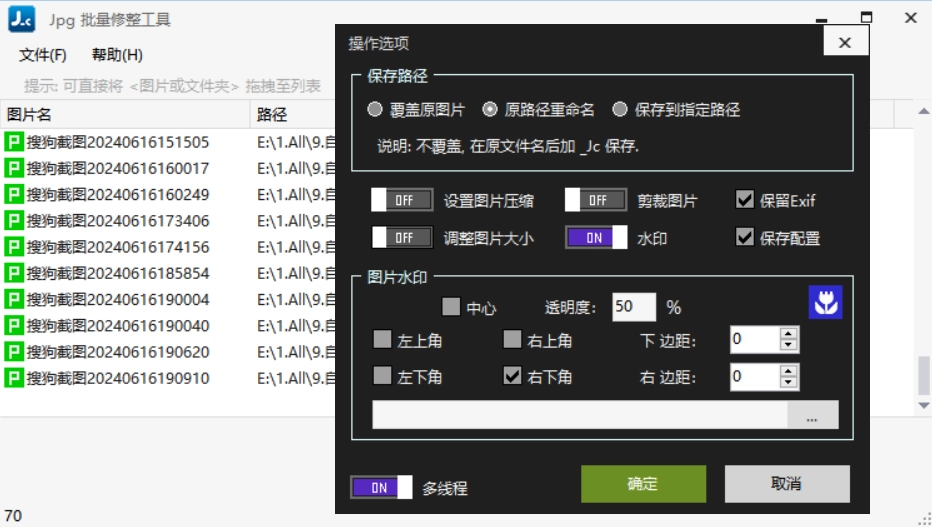Viewport: 932px width, 527px height.
Task: Click file icon beside 搜狗截图20240616185854
Action: coord(14,273)
